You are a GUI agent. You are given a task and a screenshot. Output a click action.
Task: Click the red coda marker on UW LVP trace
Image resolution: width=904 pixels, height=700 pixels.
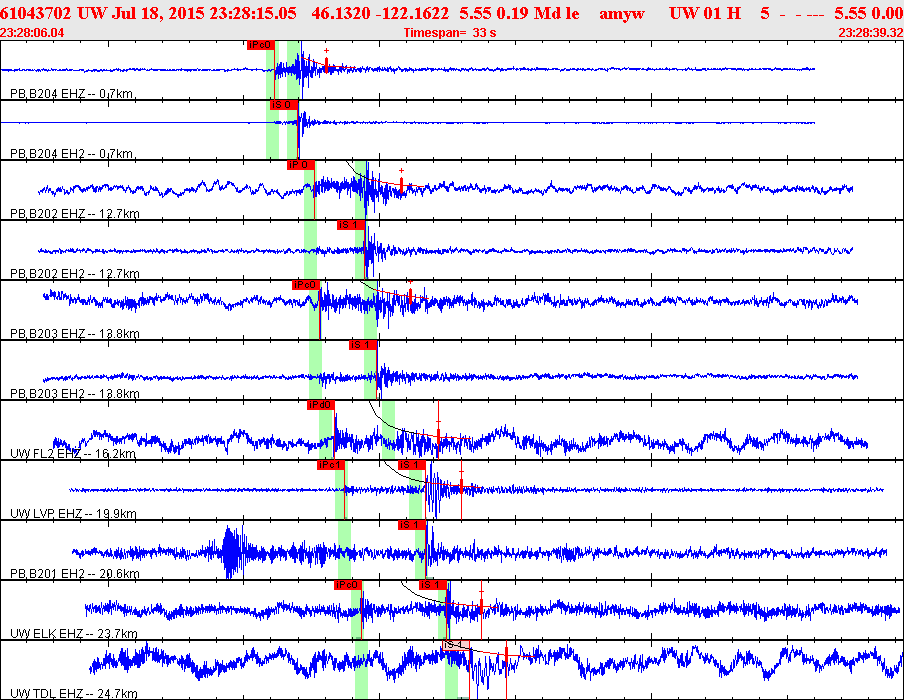[x=462, y=486]
